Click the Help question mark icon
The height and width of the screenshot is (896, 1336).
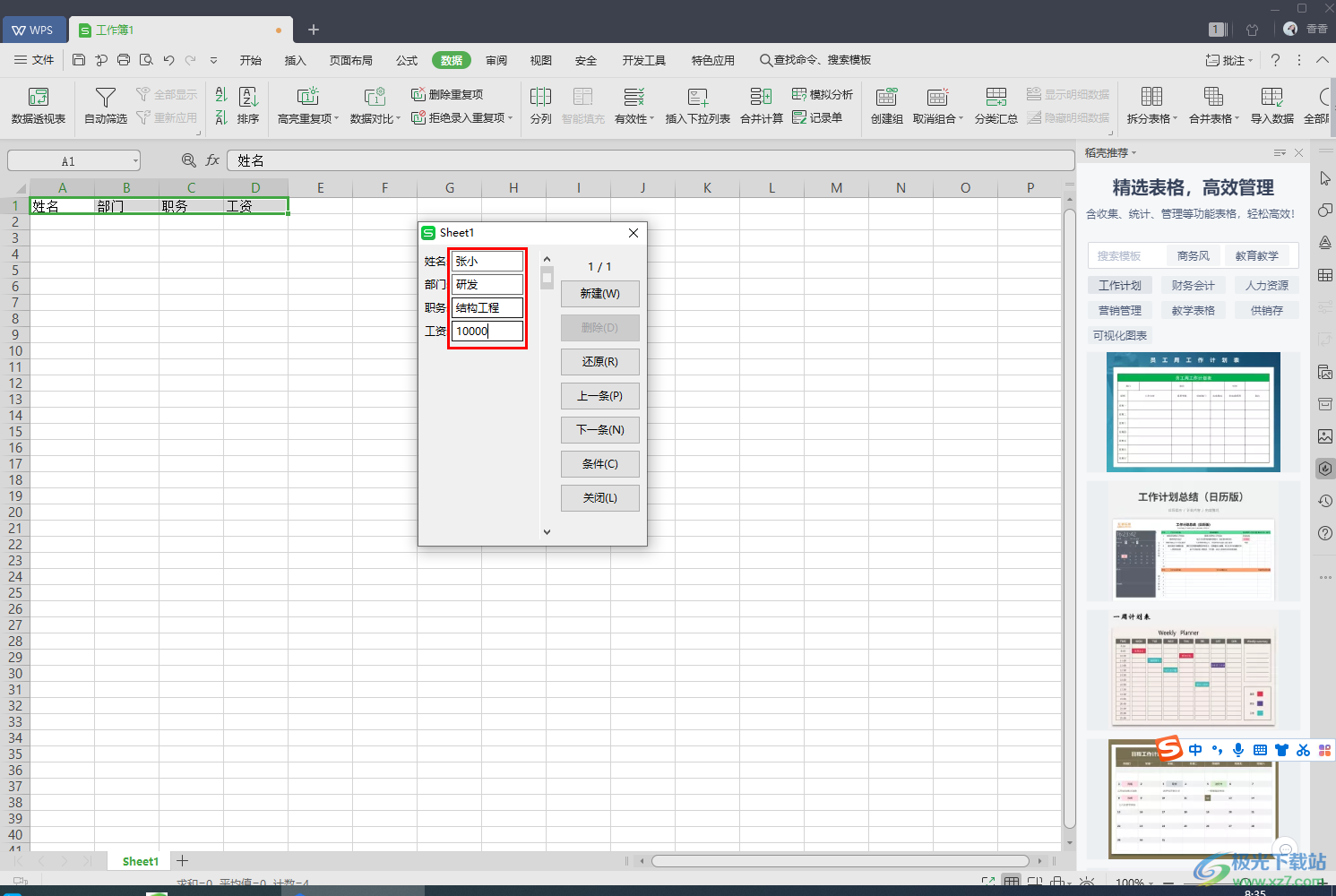pyautogui.click(x=1275, y=60)
